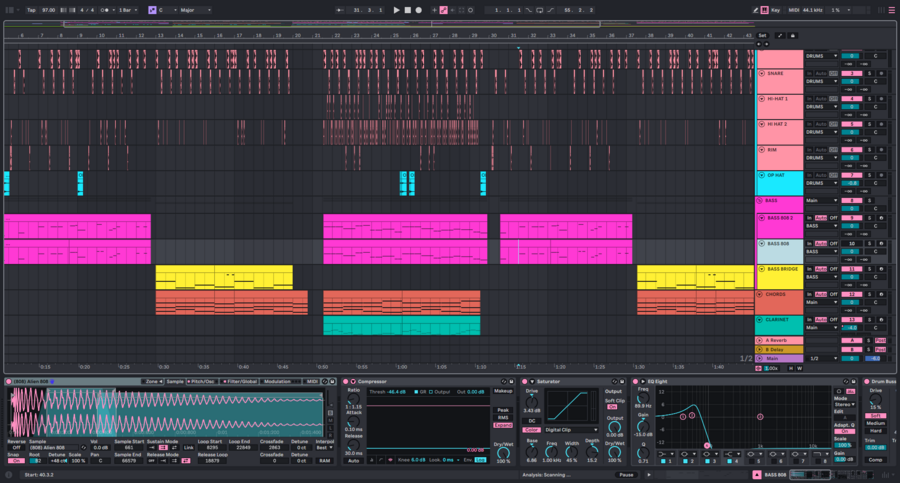Select Expand mode in Compressor

coord(503,425)
